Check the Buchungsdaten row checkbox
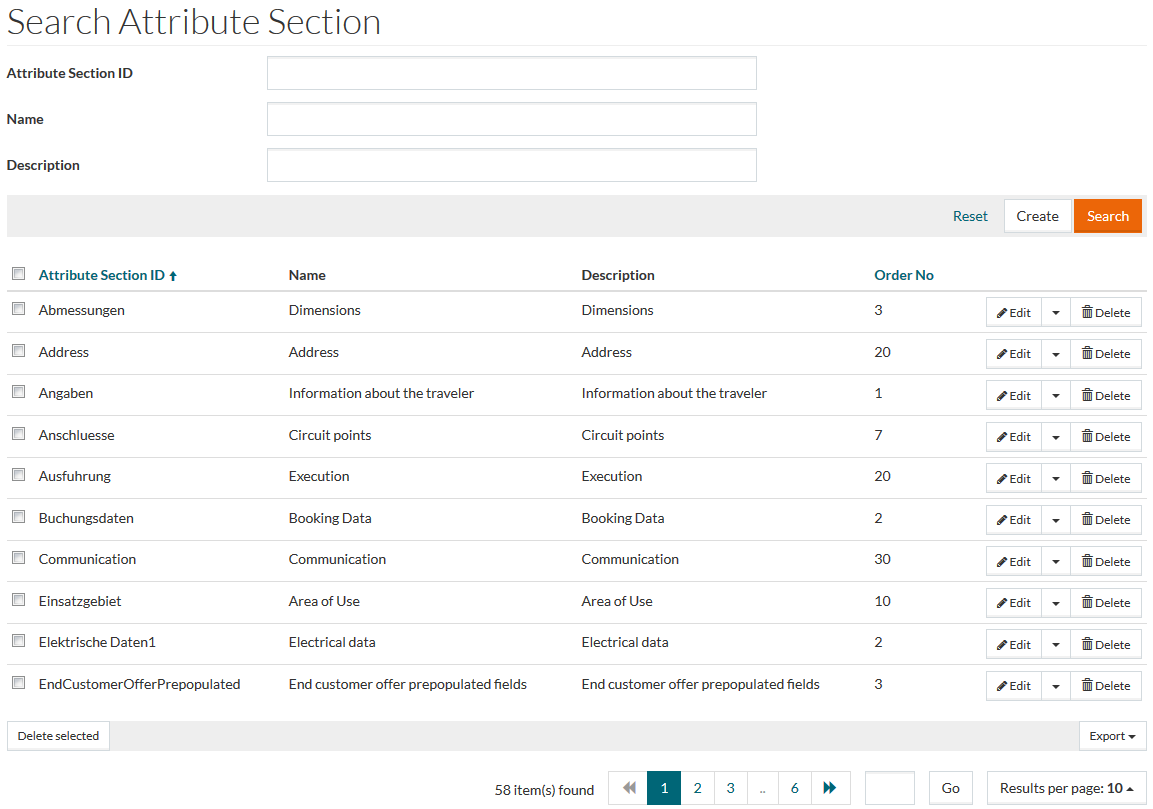This screenshot has height=809, width=1153. tap(18, 517)
